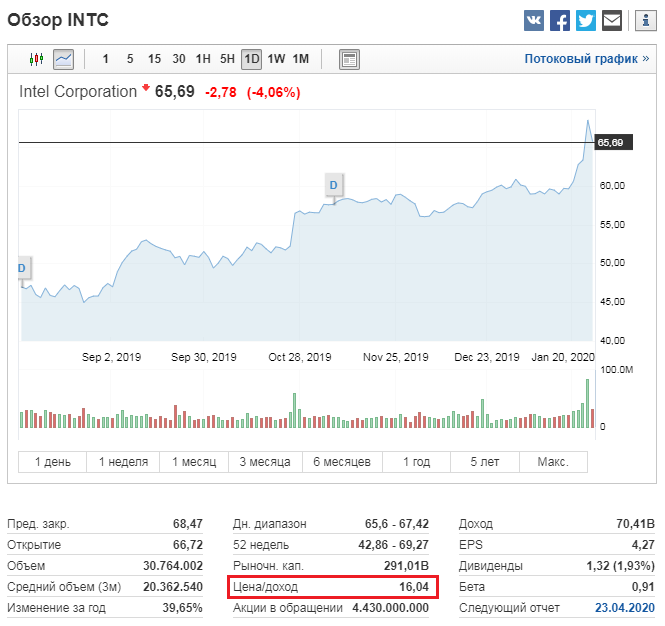Image resolution: width=665 pixels, height=626 pixels.
Task: Select the 30 minute interval
Action: point(179,59)
